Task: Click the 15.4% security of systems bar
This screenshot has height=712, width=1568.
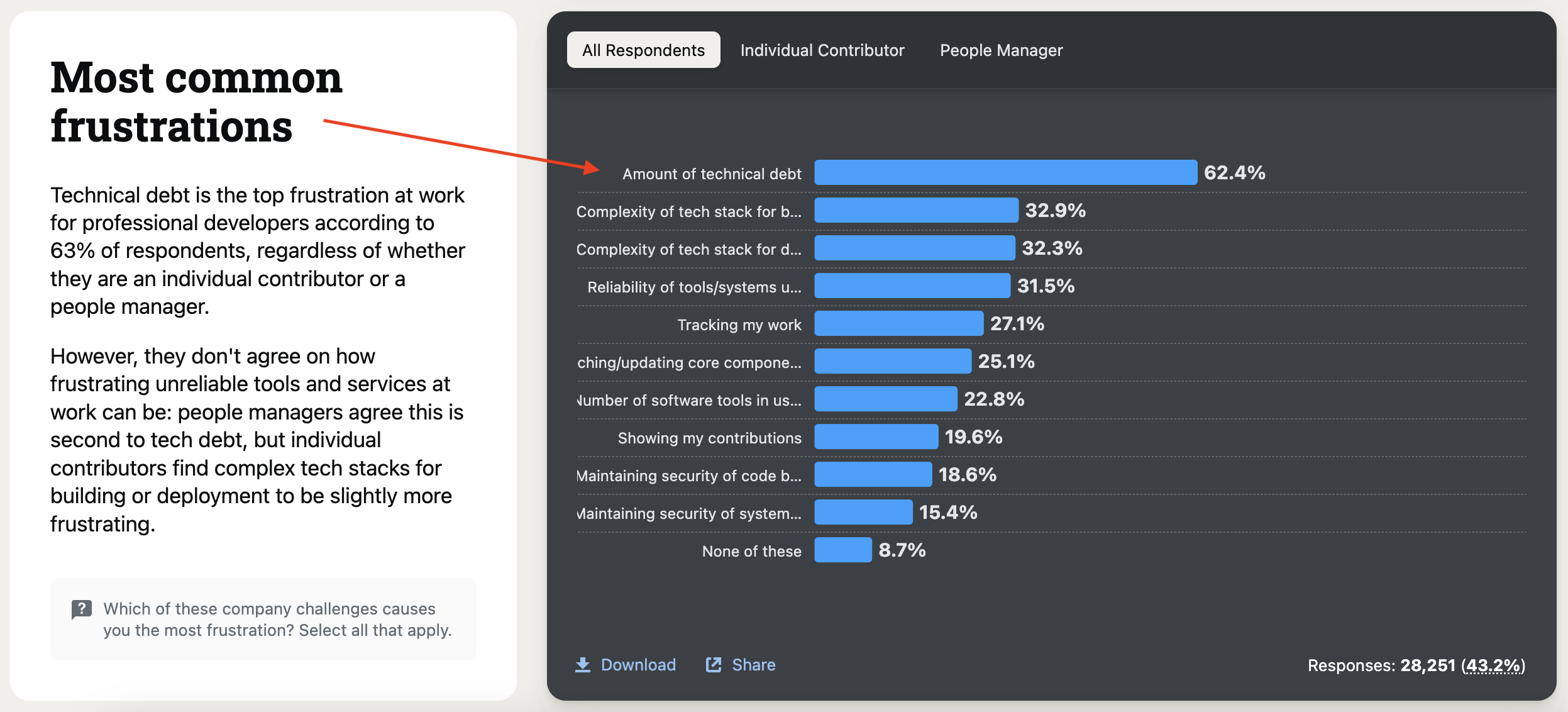Action: [x=863, y=513]
